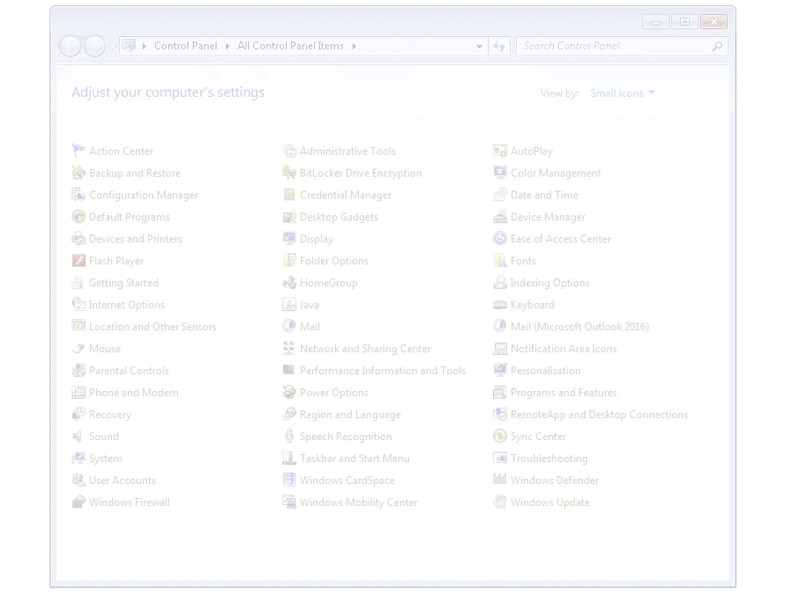Open the Parental Controls icon
The width and height of the screenshot is (800, 600).
tap(78, 370)
